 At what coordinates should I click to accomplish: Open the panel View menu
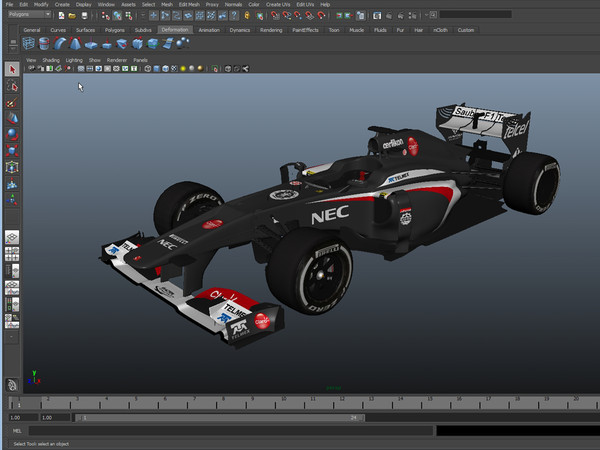click(31, 60)
